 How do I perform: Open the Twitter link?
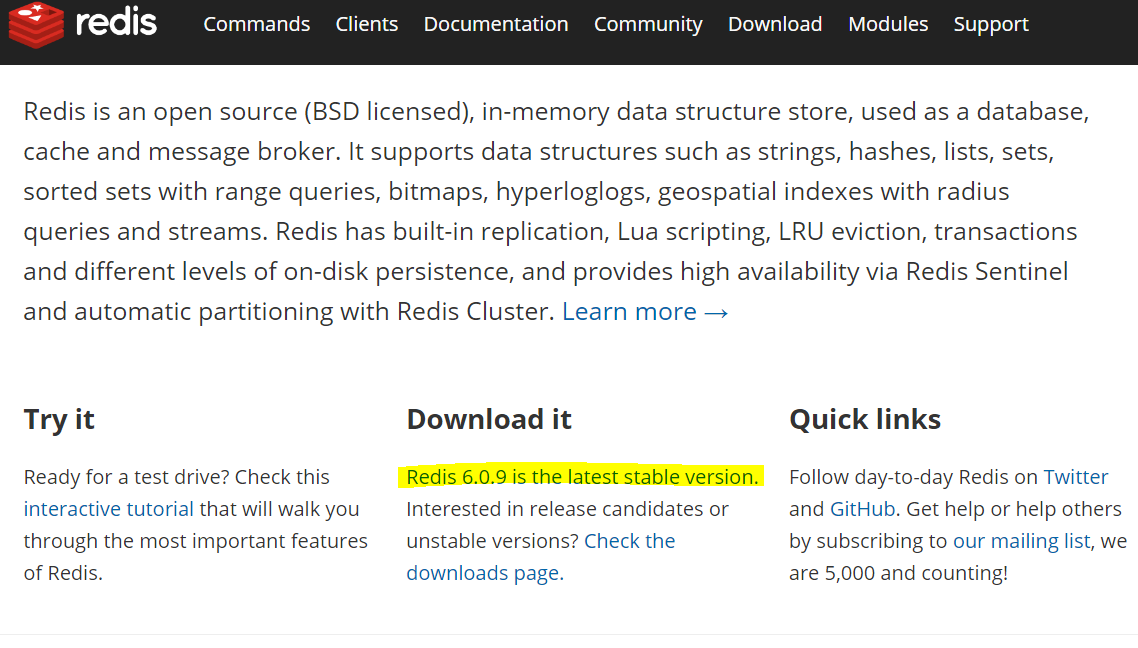(1075, 476)
